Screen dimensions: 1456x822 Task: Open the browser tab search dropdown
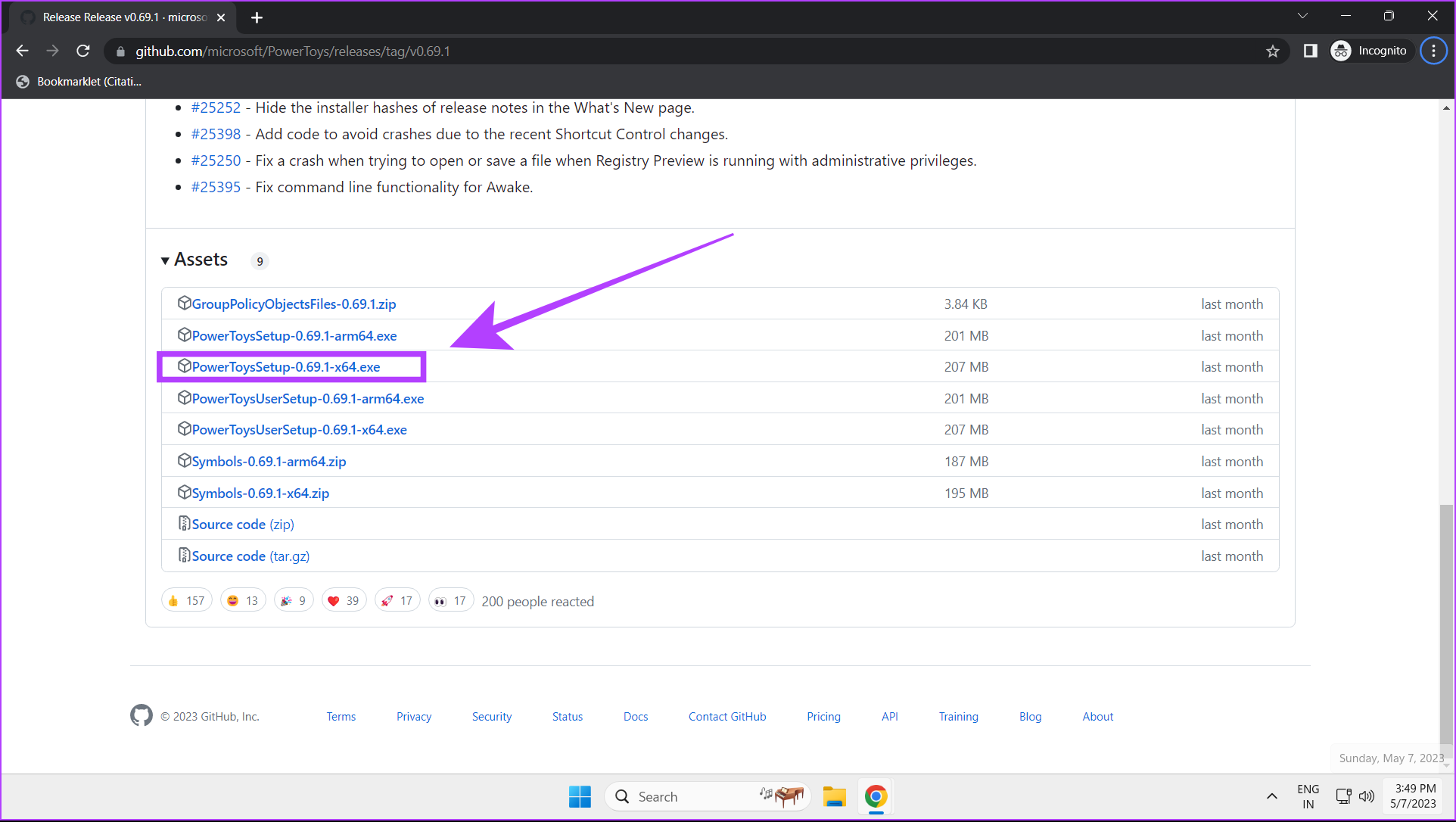[1303, 15]
